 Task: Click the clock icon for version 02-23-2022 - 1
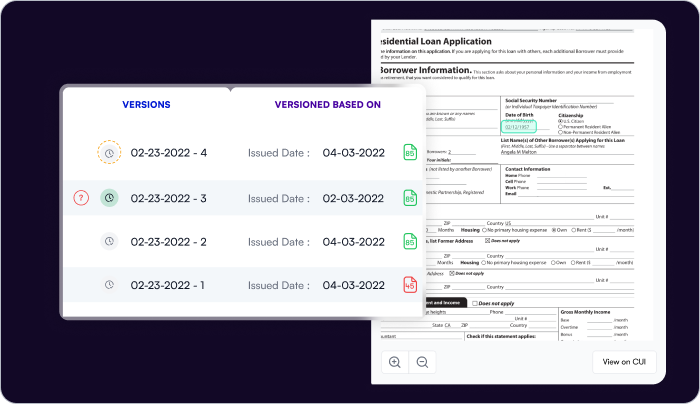point(109,285)
